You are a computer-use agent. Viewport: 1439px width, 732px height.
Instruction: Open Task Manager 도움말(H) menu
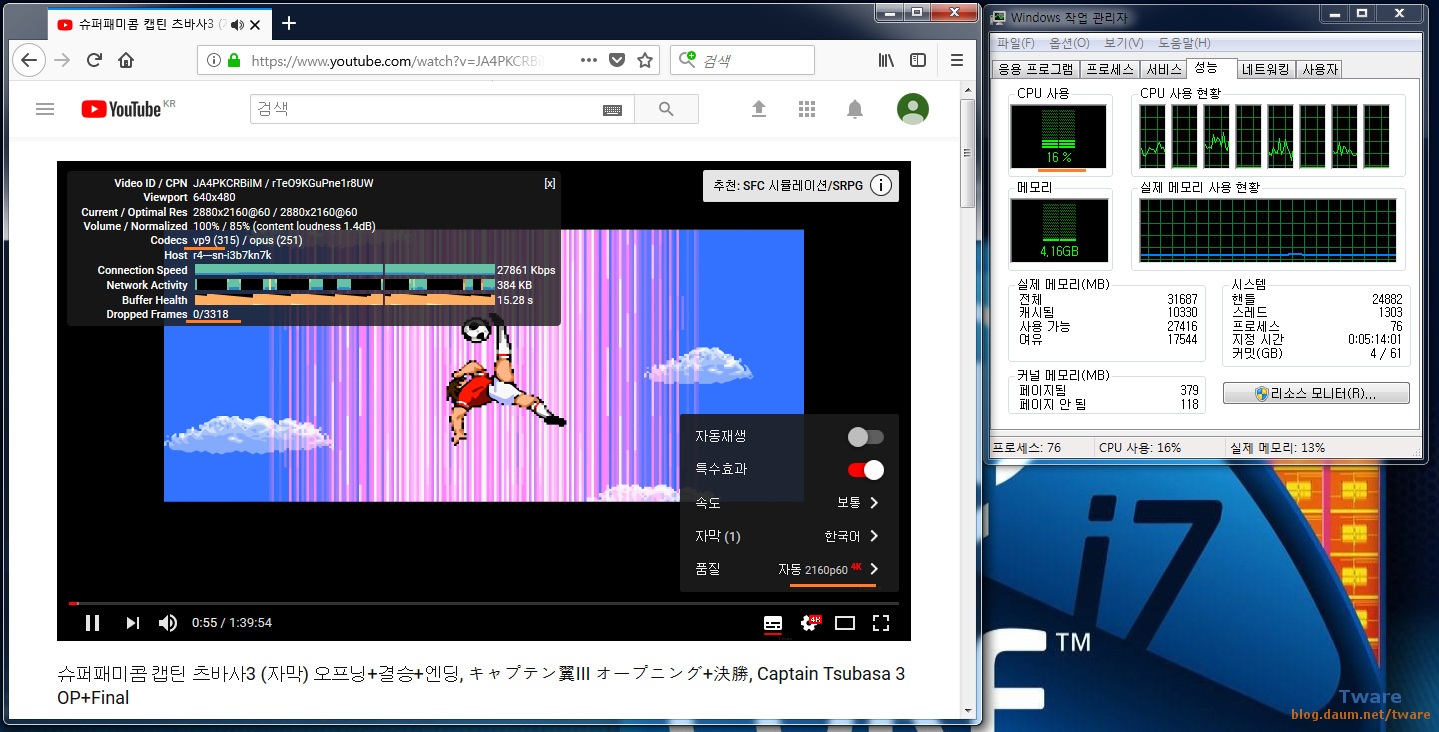[x=1184, y=43]
